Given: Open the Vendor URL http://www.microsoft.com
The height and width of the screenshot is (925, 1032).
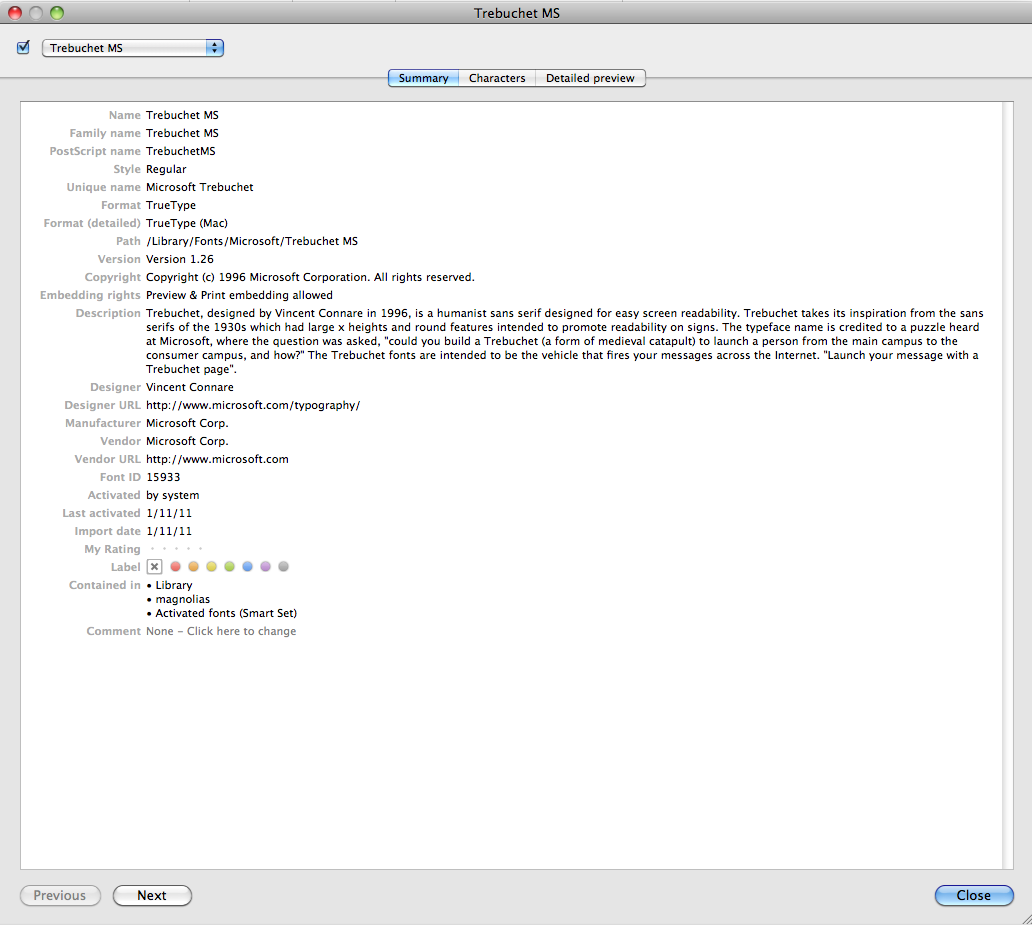Looking at the screenshot, I should tap(217, 460).
